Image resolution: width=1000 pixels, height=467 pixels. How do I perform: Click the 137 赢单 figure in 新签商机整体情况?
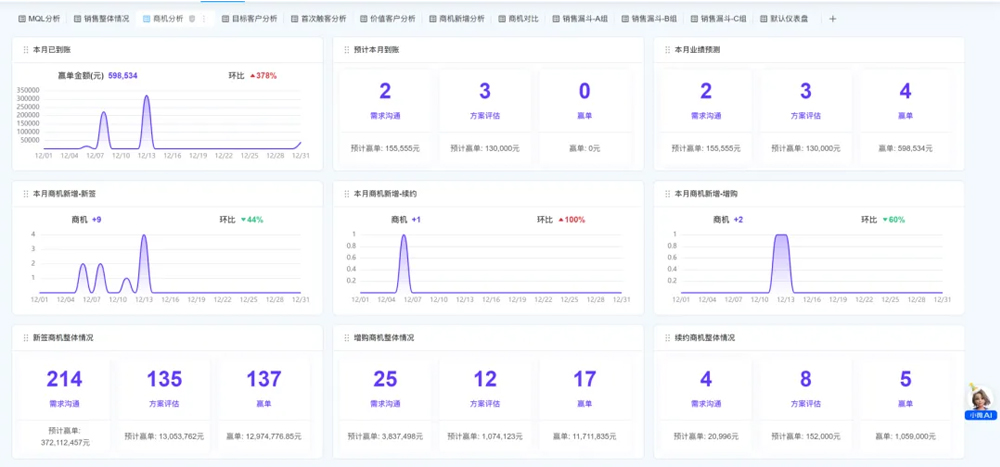click(x=264, y=379)
